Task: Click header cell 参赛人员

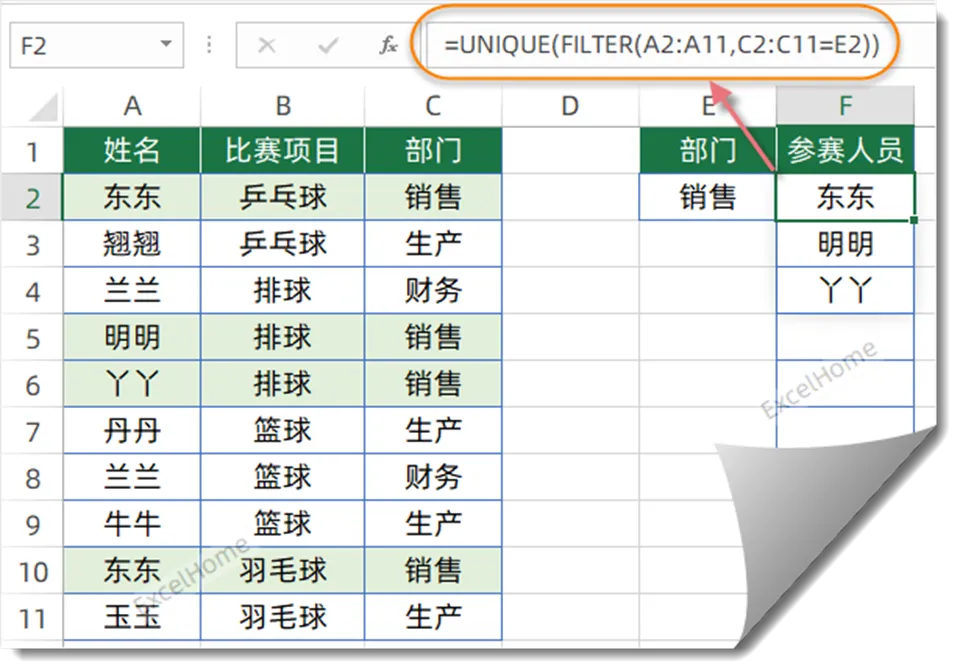Action: [845, 151]
